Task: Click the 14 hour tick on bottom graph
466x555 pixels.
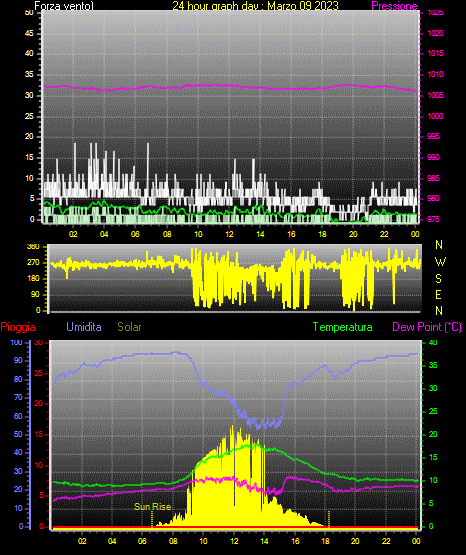Action: click(264, 541)
